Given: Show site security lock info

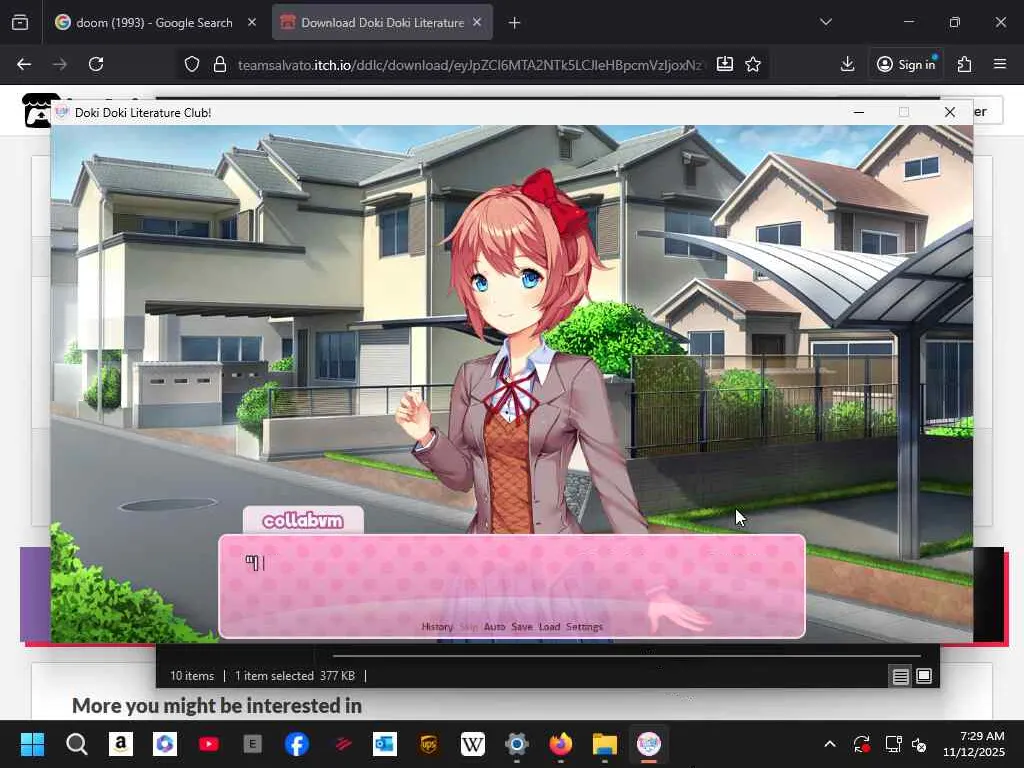Looking at the screenshot, I should coord(220,65).
